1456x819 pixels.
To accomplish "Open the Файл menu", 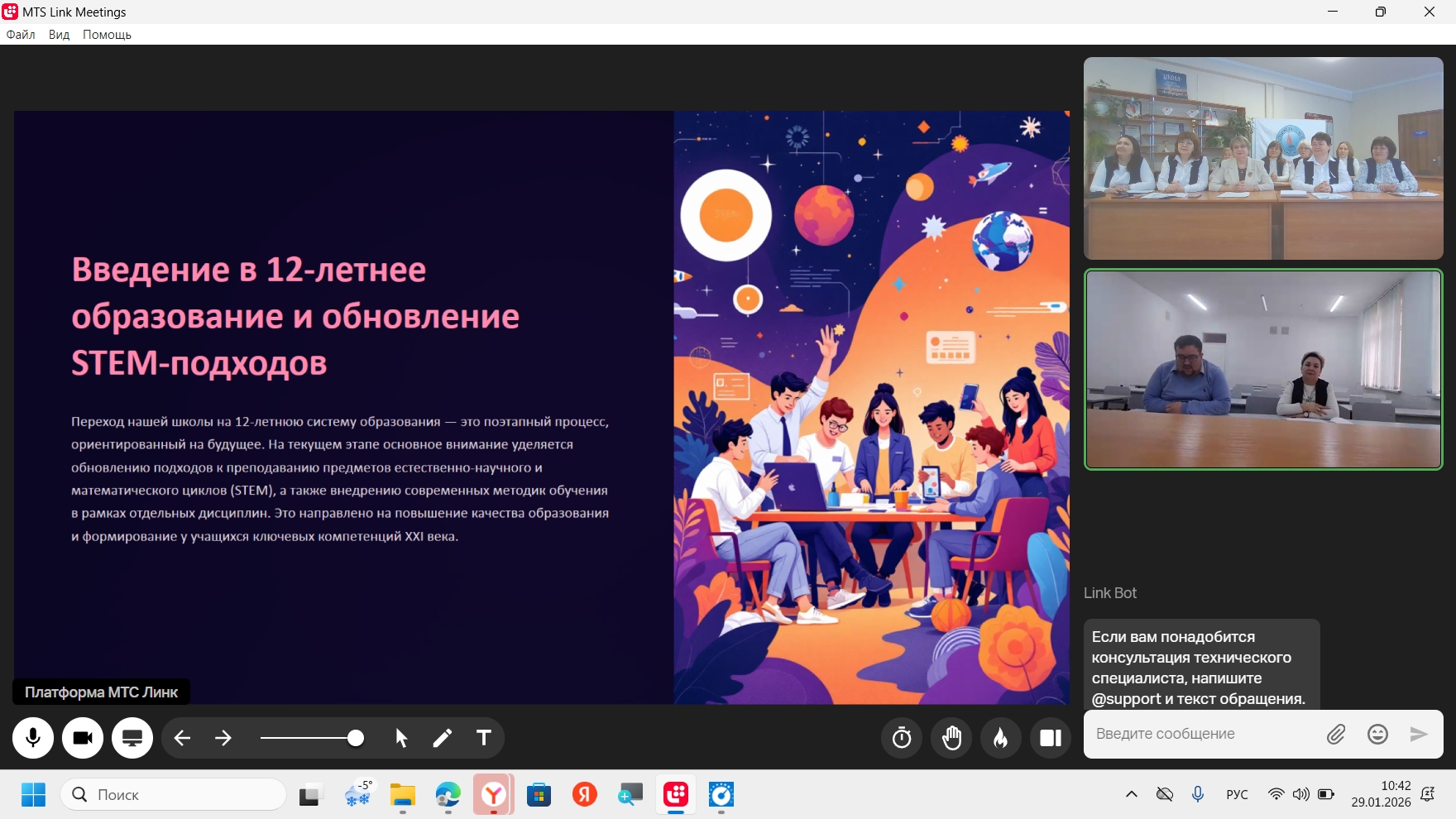I will tap(21, 35).
